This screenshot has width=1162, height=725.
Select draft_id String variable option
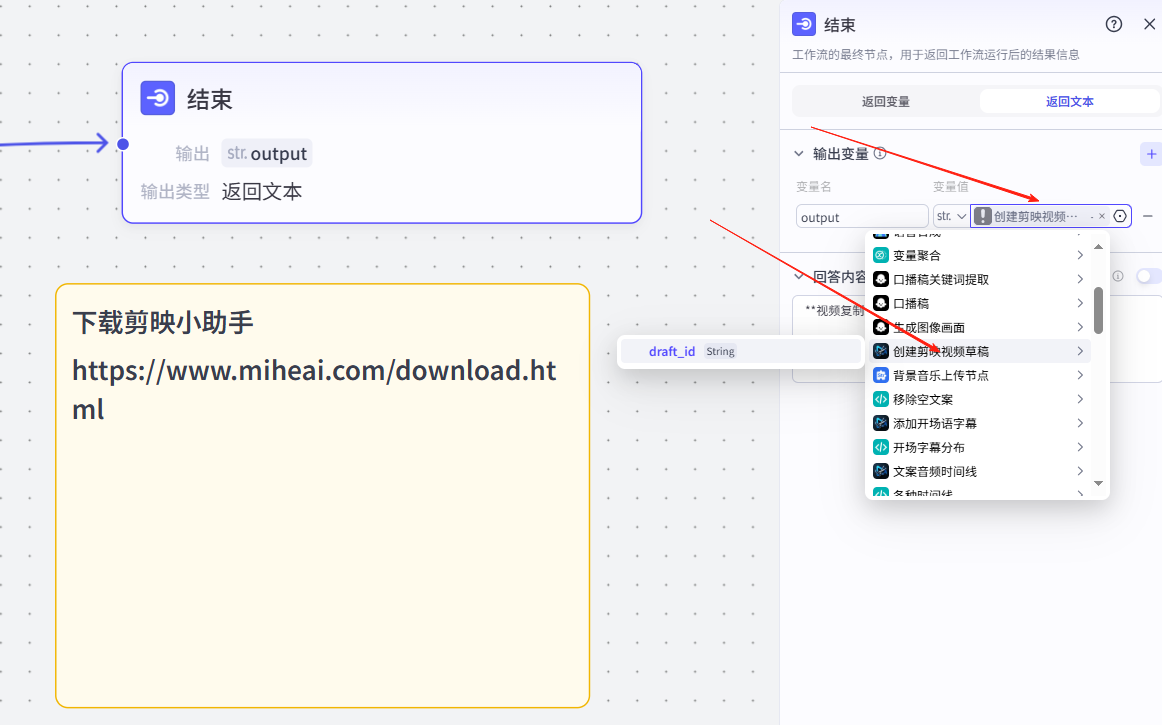coord(740,351)
